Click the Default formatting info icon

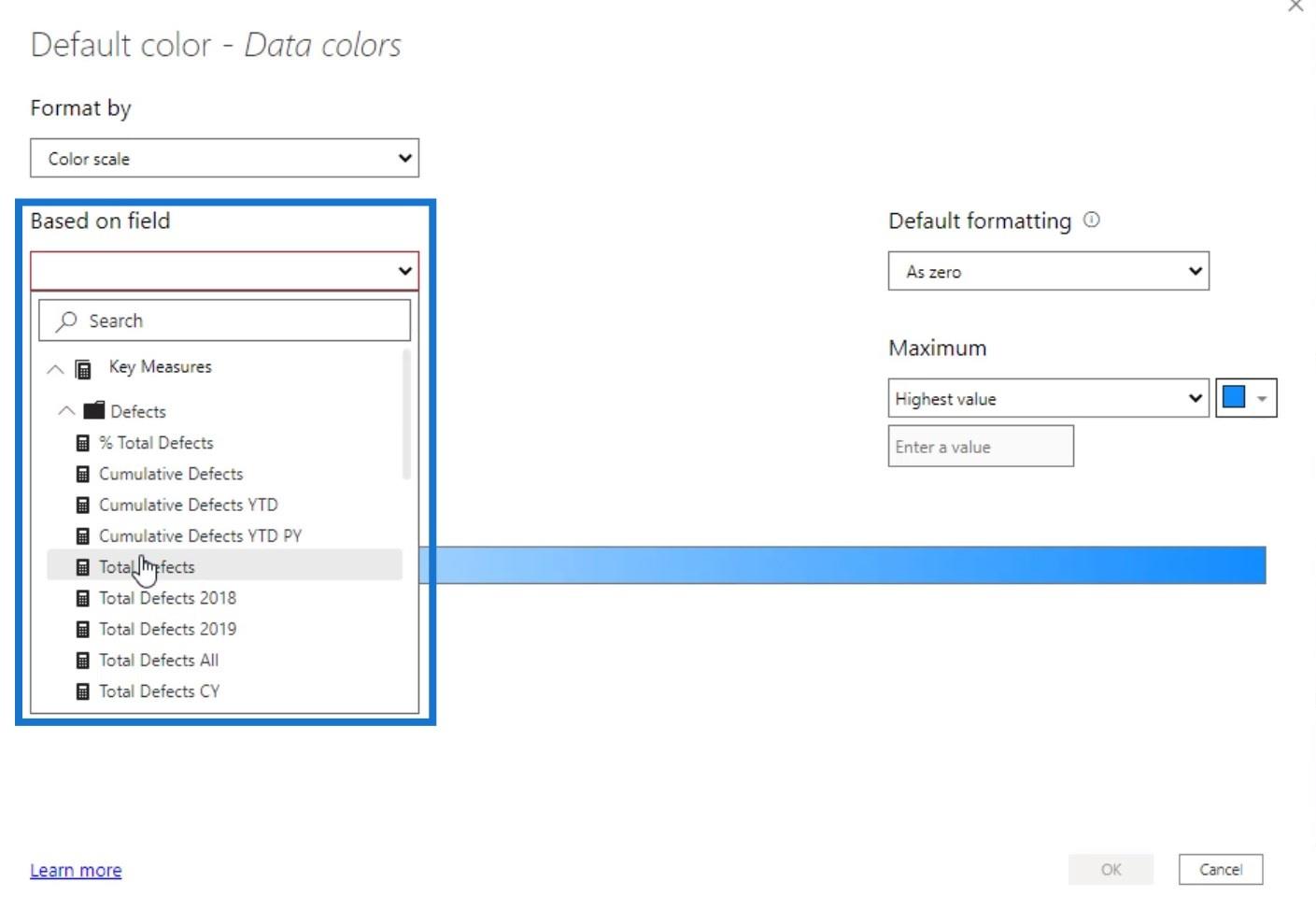coord(1091,220)
